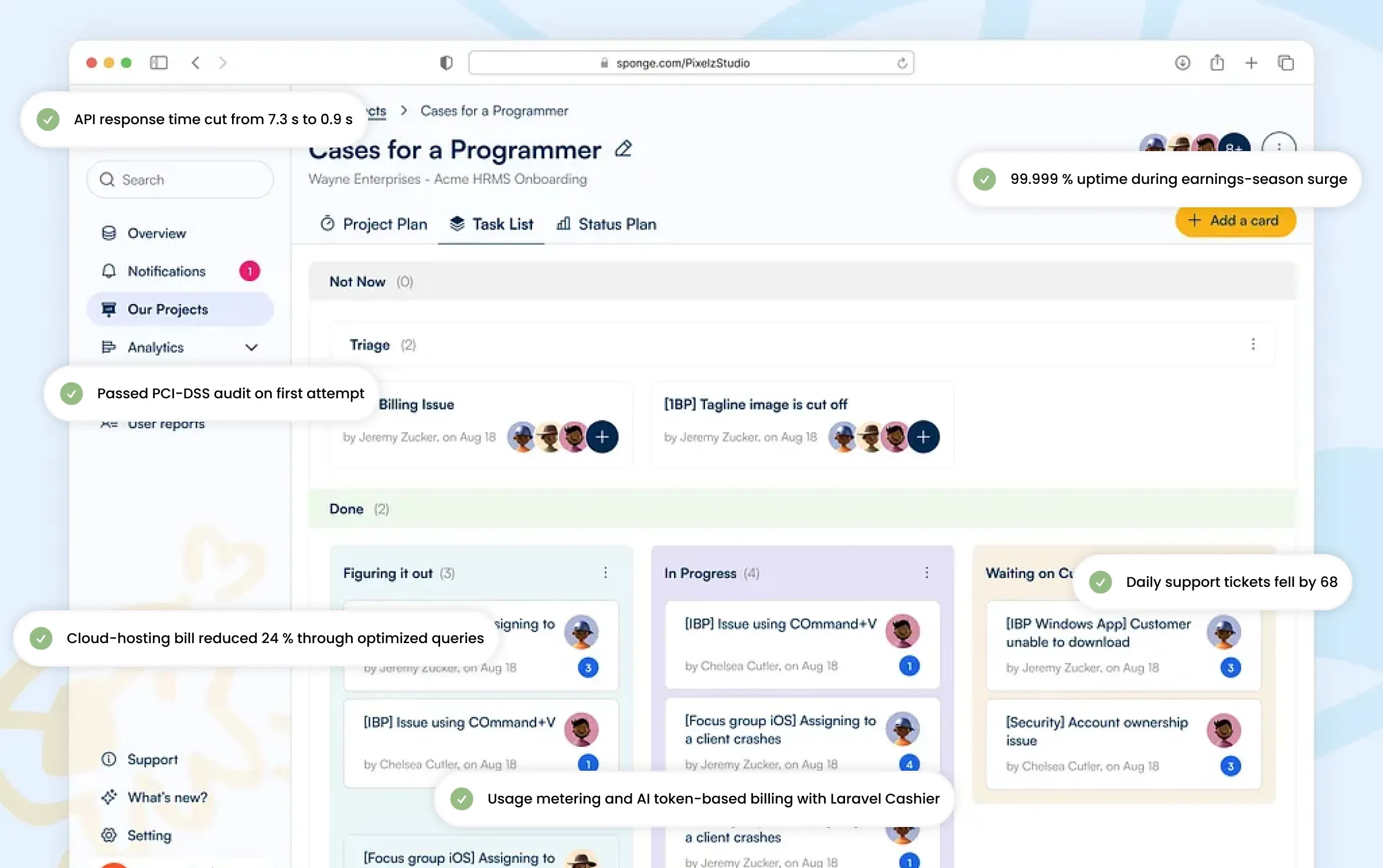
Task: Select the Our Projects sidebar icon
Action: coord(109,309)
